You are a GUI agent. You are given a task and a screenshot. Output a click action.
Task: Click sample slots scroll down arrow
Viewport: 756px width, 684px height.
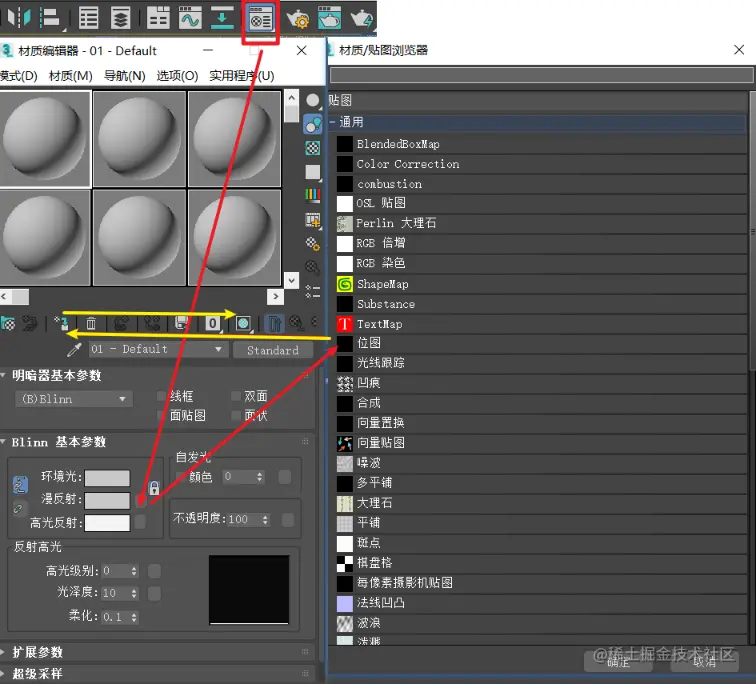(x=292, y=280)
